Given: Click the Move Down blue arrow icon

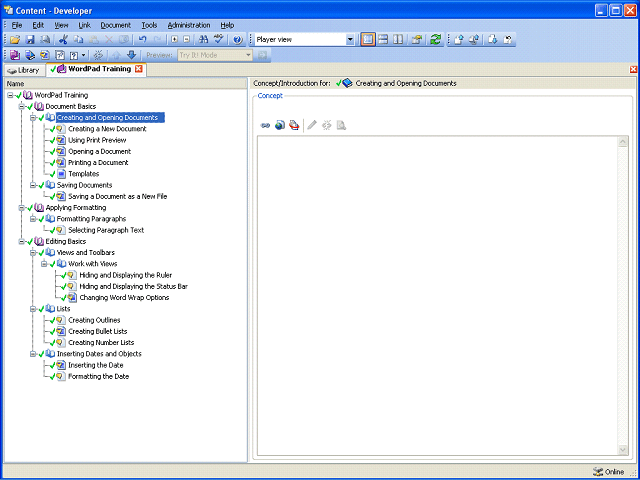Looking at the screenshot, I should pos(131,55).
